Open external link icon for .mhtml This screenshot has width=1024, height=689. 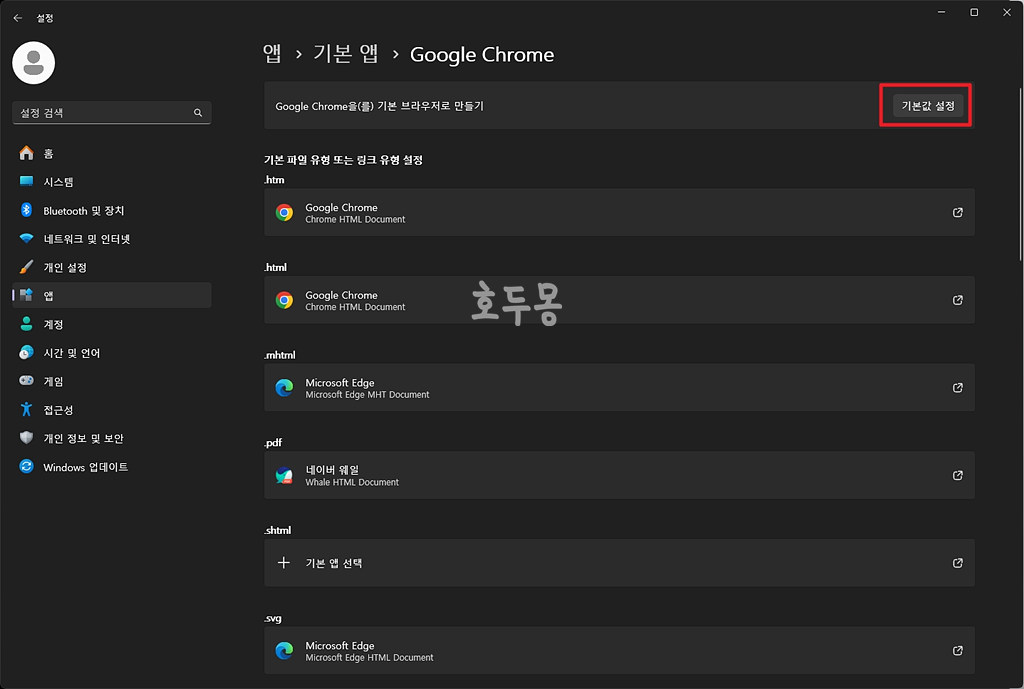[x=957, y=388]
